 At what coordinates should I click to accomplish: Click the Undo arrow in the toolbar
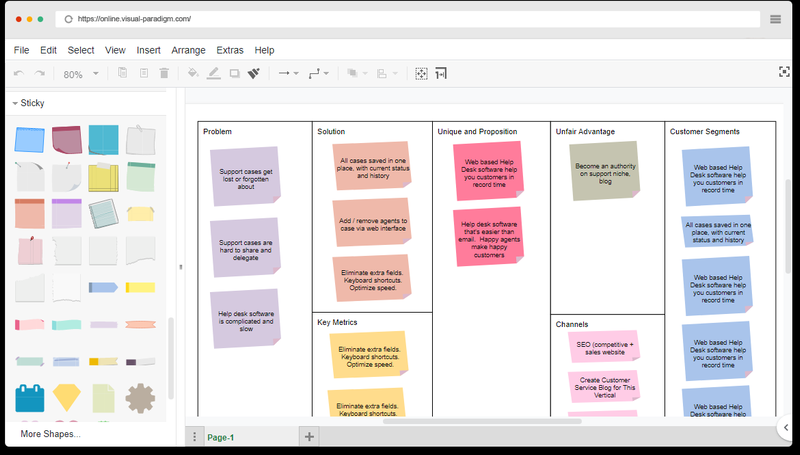(x=18, y=74)
